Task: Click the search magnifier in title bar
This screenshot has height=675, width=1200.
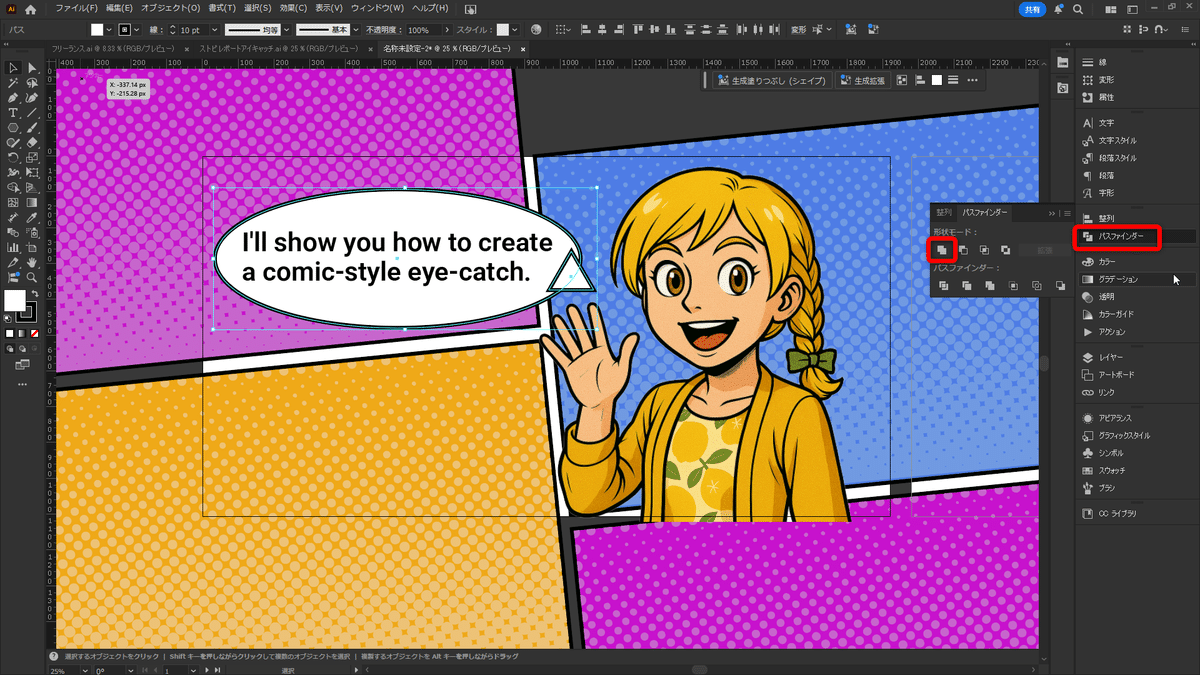Action: click(x=1078, y=9)
